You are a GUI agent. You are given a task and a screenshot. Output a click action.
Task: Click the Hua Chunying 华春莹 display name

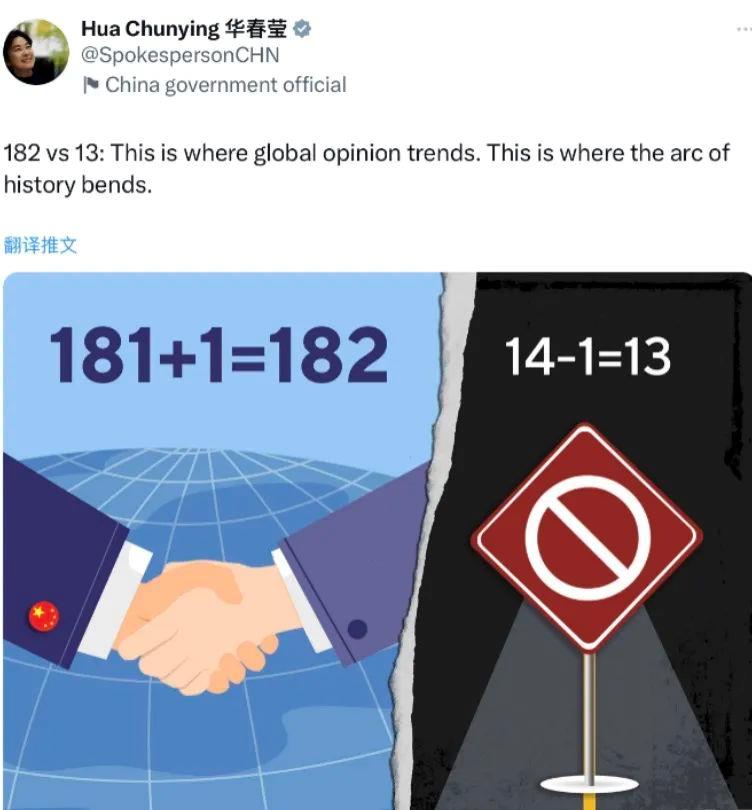[184, 29]
